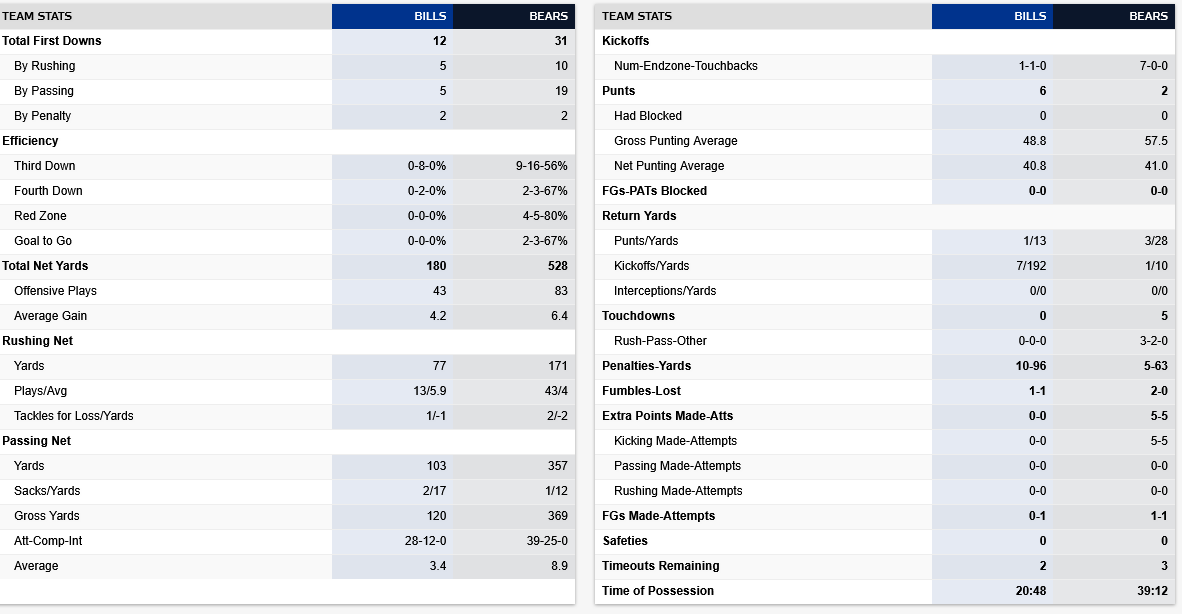Click the Timeouts Remaining row heading
The height and width of the screenshot is (614, 1182).
661,566
